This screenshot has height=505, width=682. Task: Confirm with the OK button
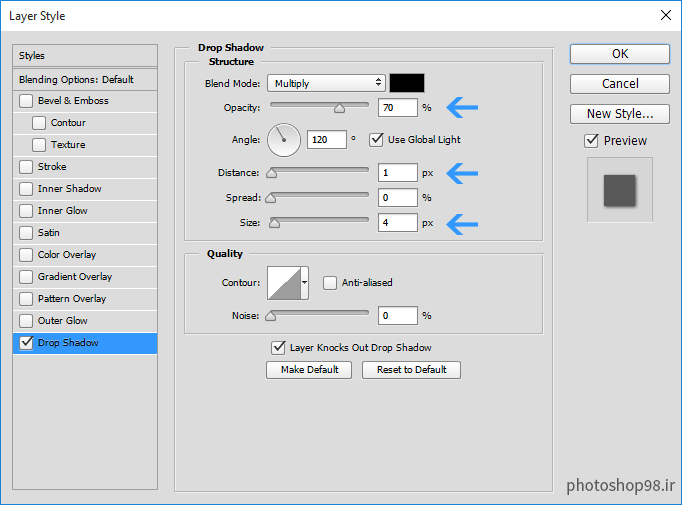(x=620, y=54)
